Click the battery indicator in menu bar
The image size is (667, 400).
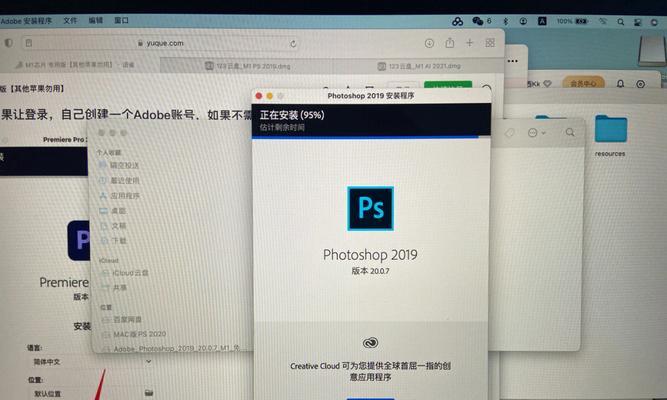click(581, 21)
